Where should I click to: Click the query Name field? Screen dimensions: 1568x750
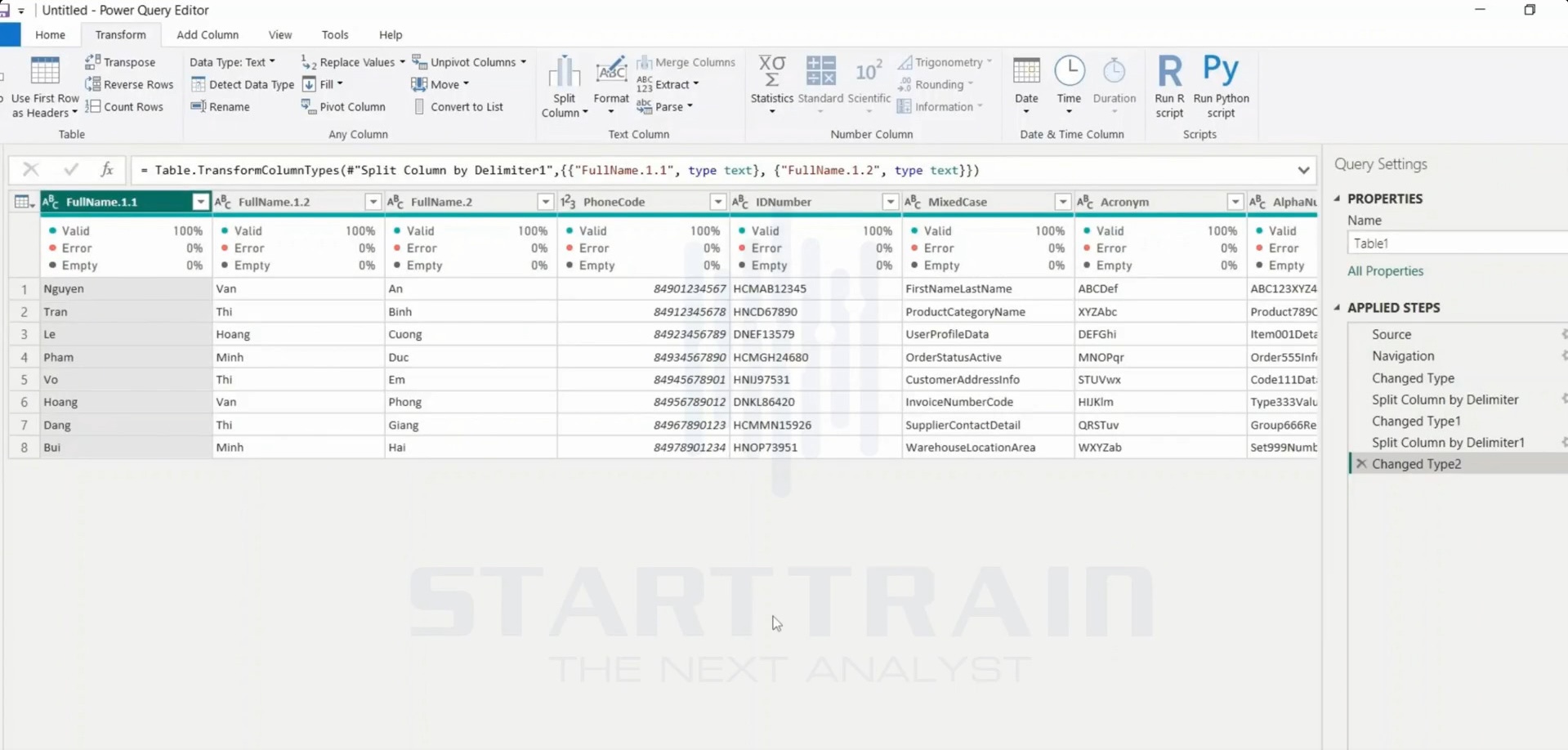pos(1457,243)
